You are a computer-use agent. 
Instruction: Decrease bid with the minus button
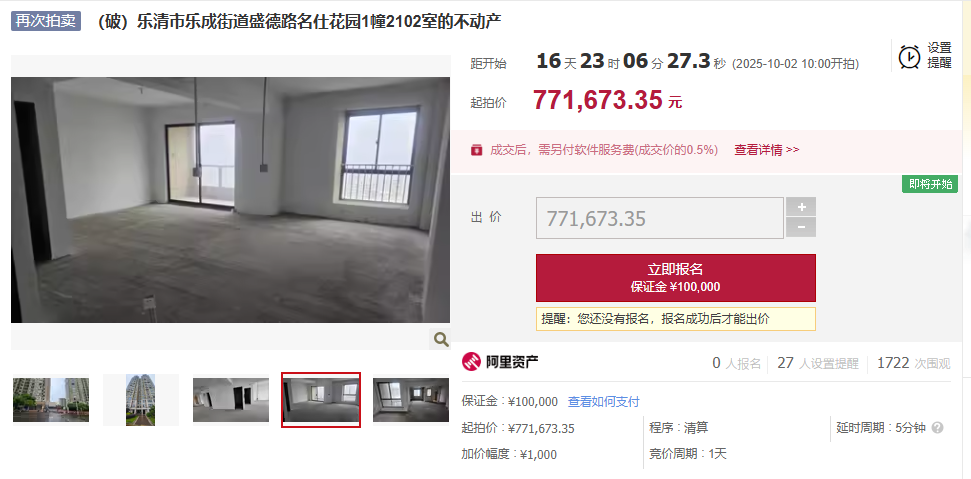point(801,227)
